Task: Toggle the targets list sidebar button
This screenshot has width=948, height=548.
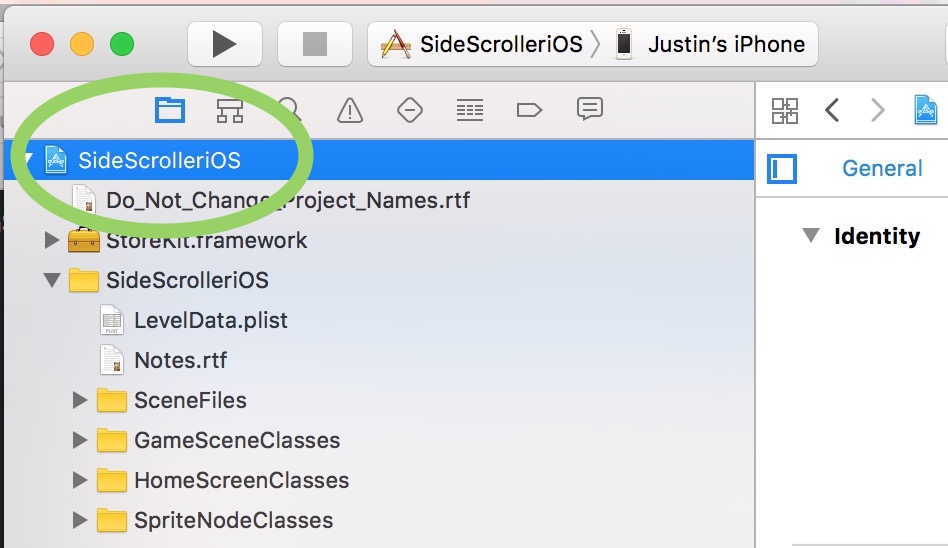Action: coord(782,168)
